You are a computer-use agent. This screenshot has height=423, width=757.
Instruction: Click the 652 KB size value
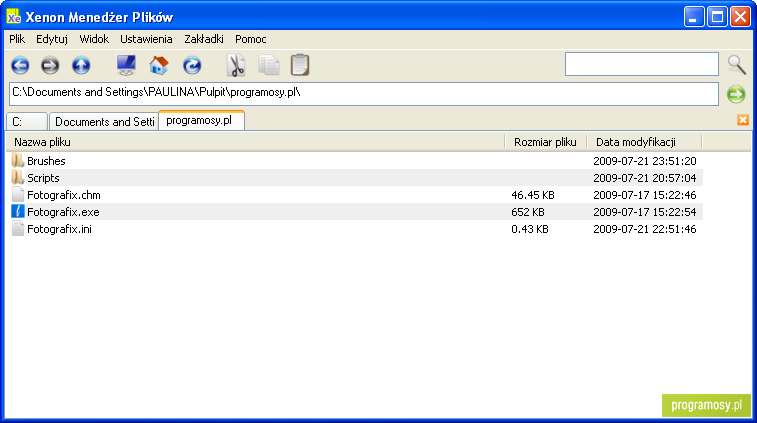pos(528,212)
